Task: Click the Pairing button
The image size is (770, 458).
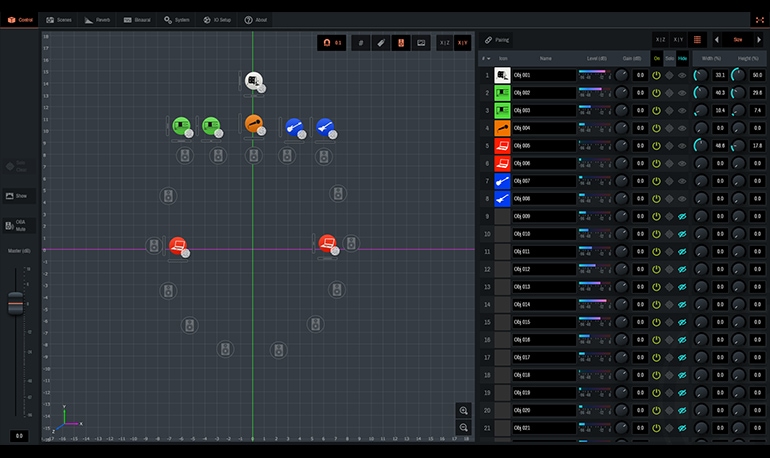Action: (496, 40)
